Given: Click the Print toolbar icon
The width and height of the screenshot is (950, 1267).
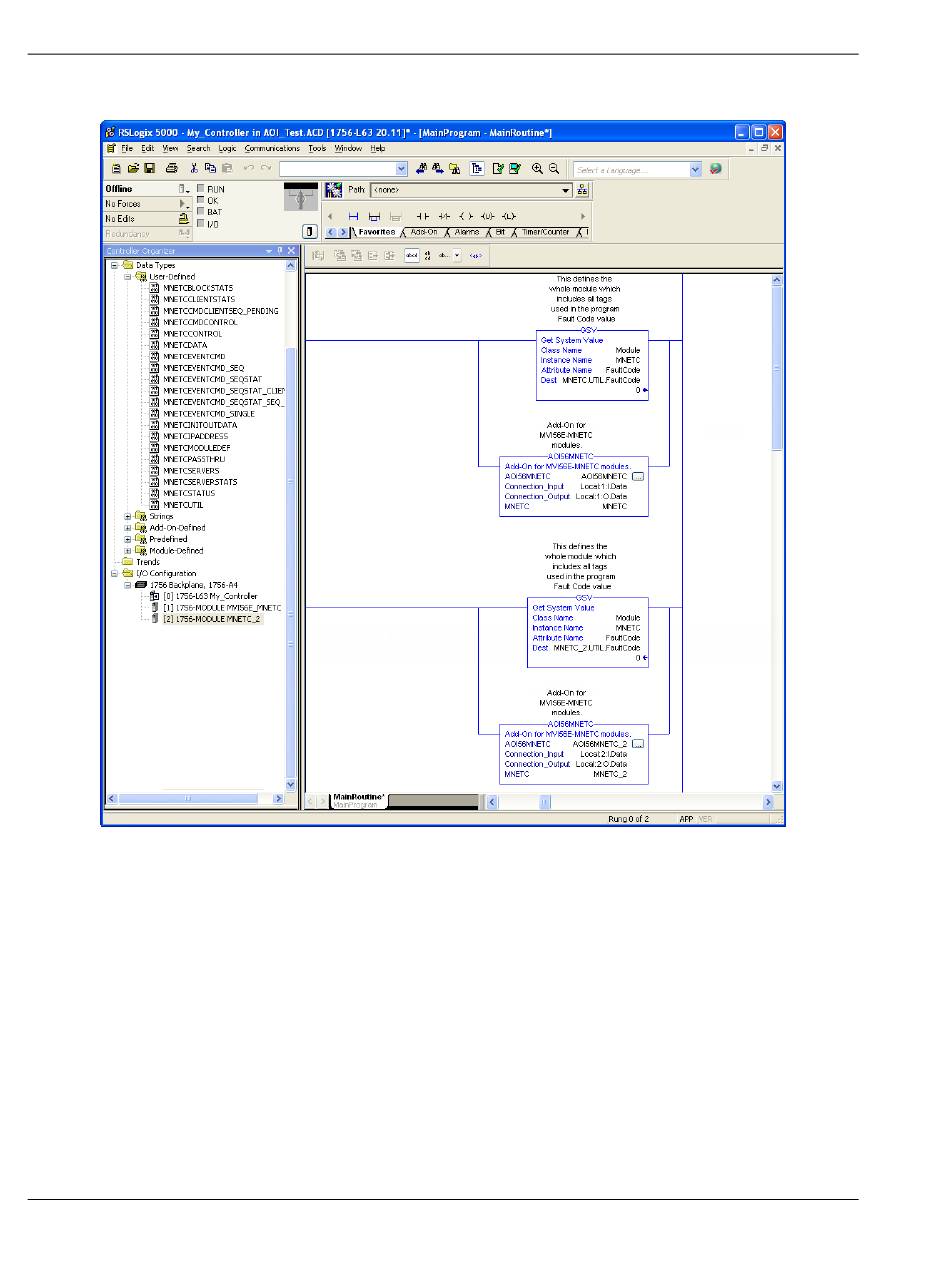Looking at the screenshot, I should coord(171,169).
